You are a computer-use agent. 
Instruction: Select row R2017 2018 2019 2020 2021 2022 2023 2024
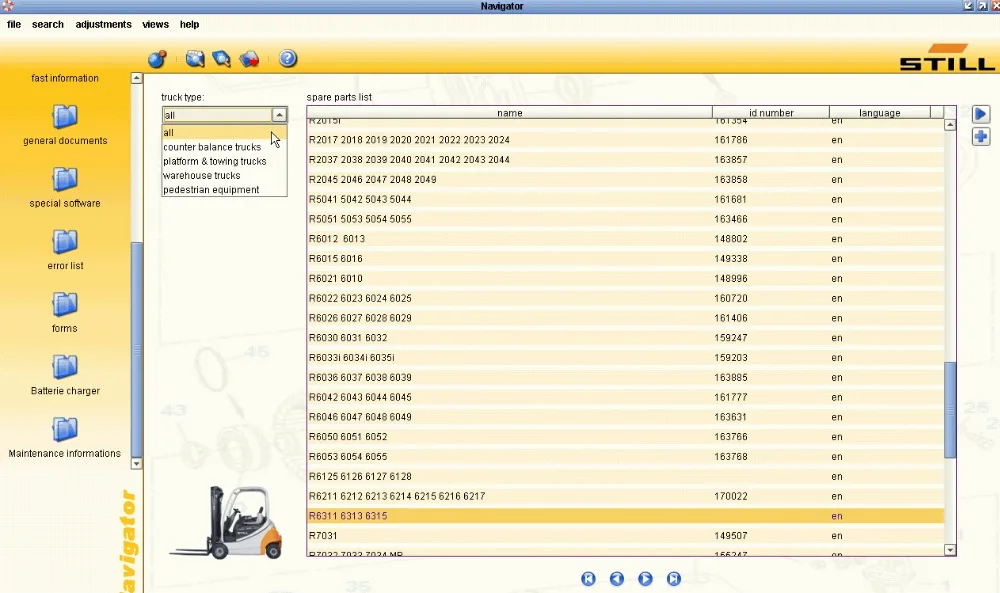tap(625, 140)
